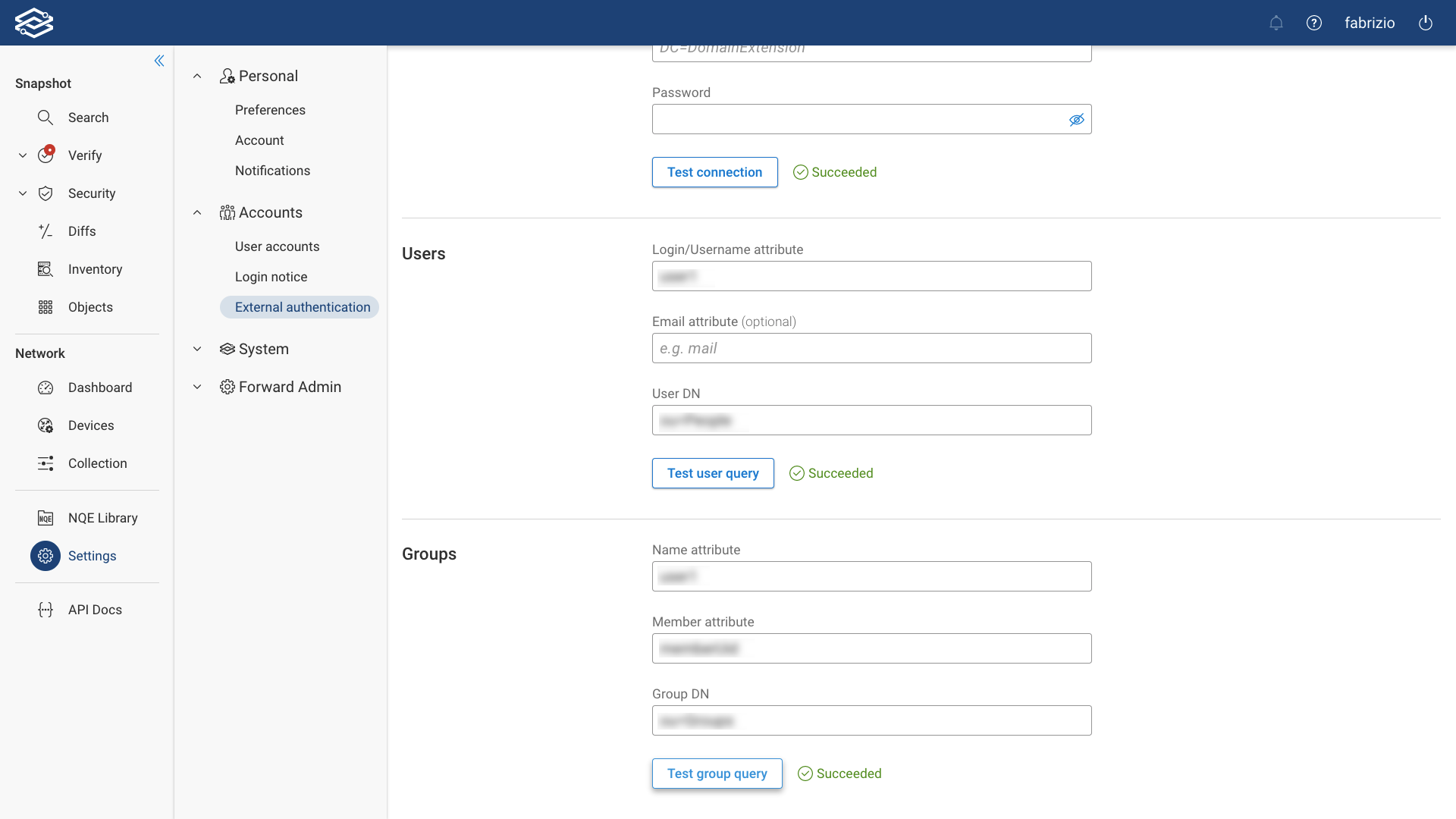Collapse the left Snapshot sidebar
The height and width of the screenshot is (819, 1456).
(159, 61)
